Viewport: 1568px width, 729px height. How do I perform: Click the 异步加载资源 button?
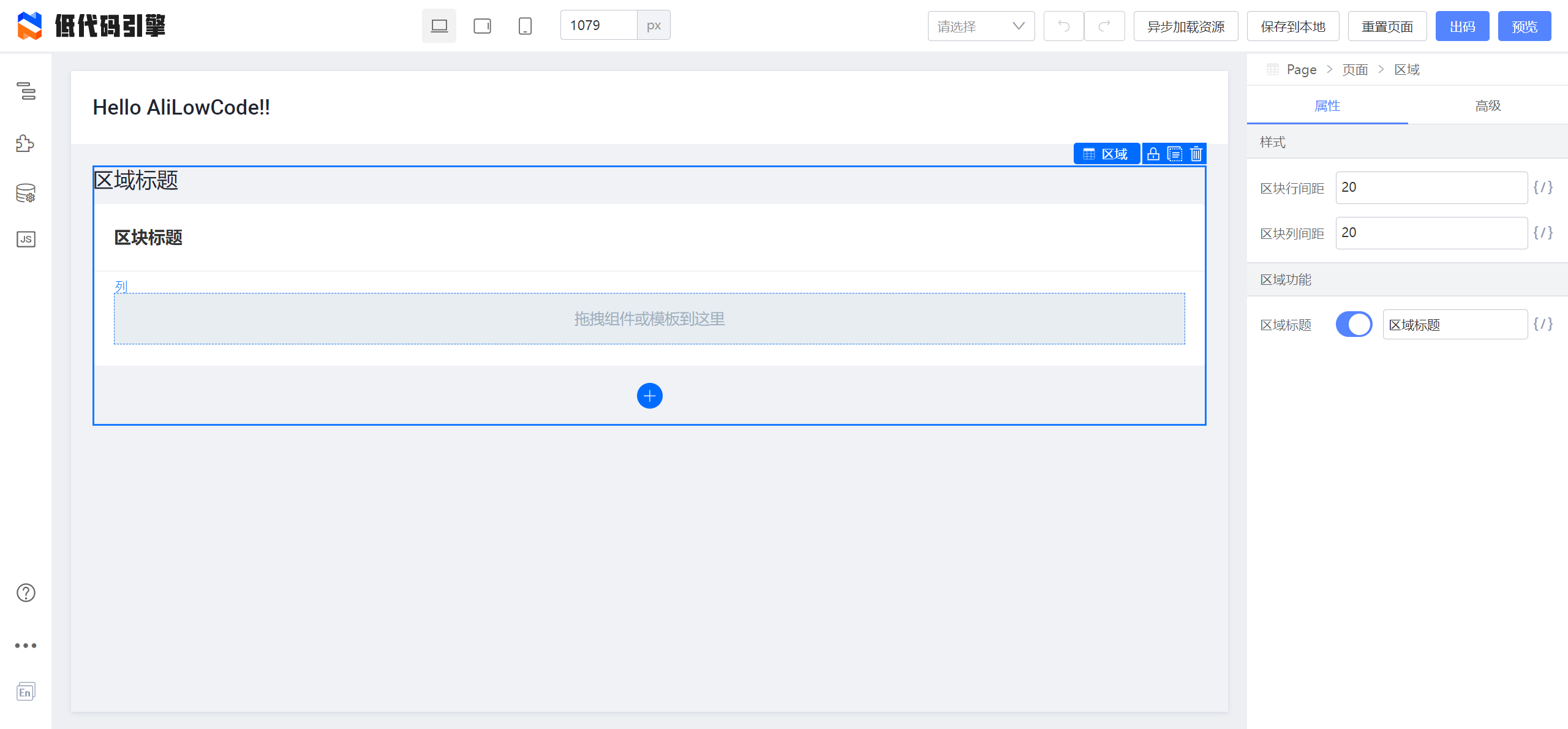click(1186, 26)
